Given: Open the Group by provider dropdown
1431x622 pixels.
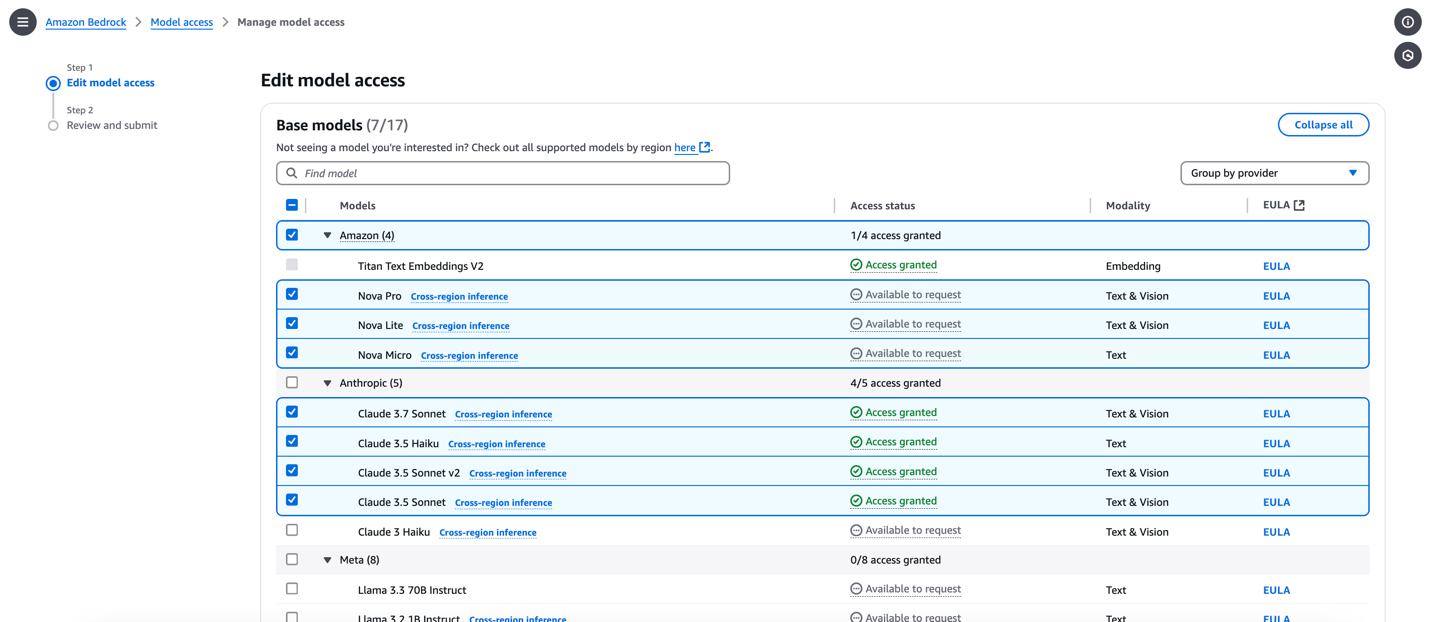Looking at the screenshot, I should point(1274,173).
